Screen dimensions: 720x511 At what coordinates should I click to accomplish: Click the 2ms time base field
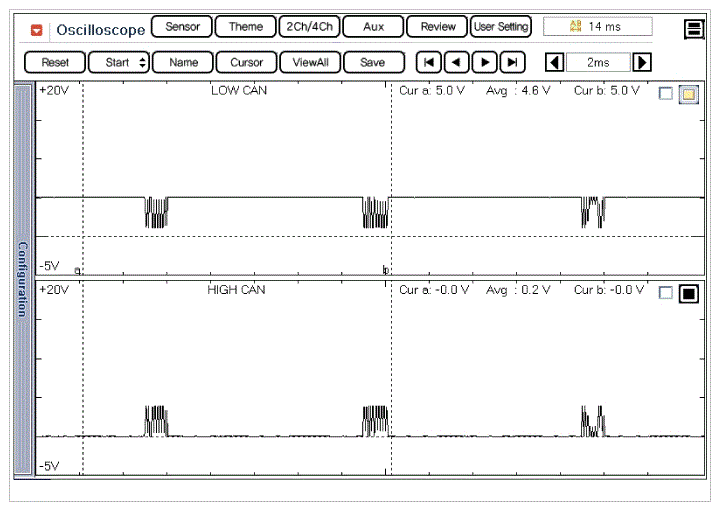tap(598, 62)
